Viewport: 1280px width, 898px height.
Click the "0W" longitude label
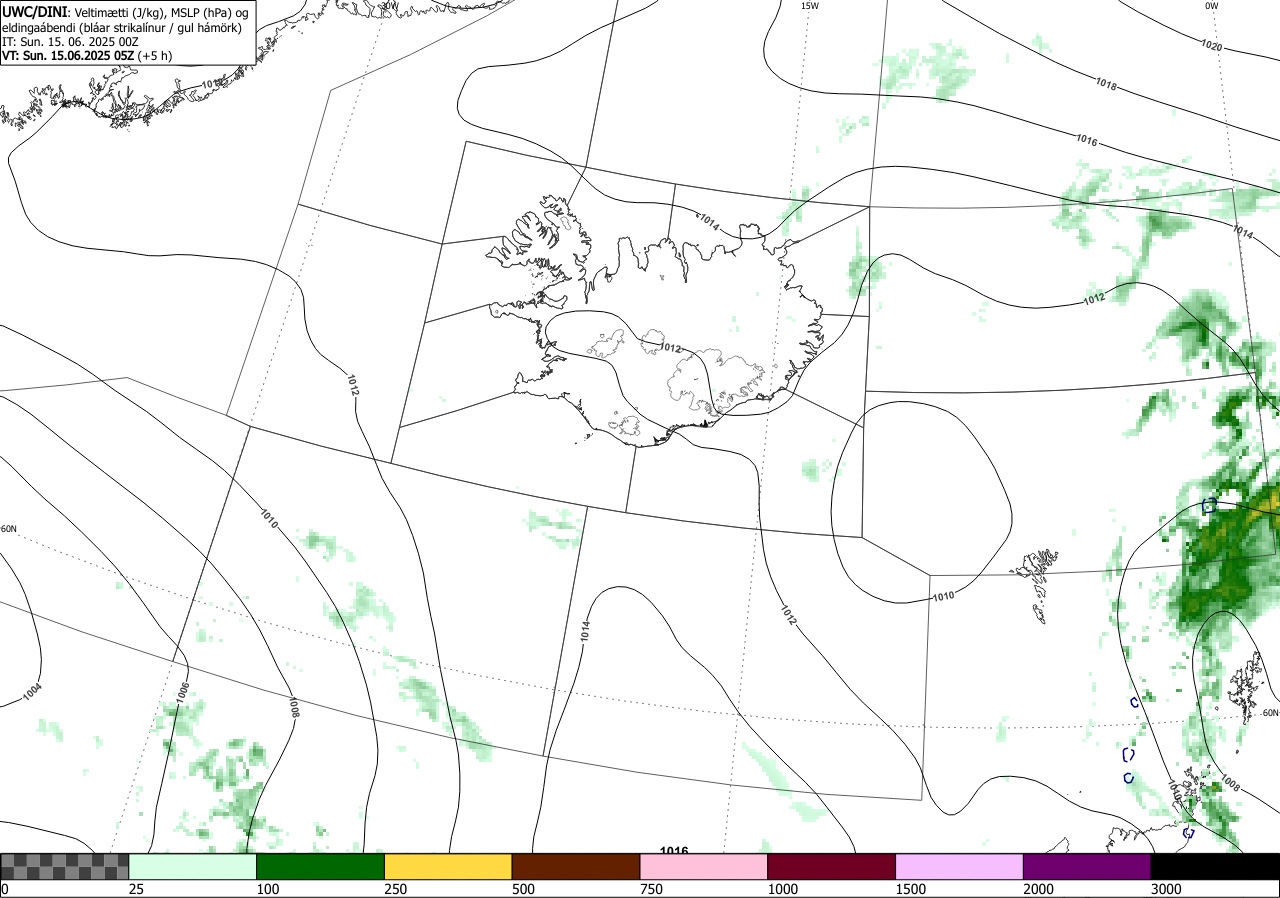coord(1212,6)
